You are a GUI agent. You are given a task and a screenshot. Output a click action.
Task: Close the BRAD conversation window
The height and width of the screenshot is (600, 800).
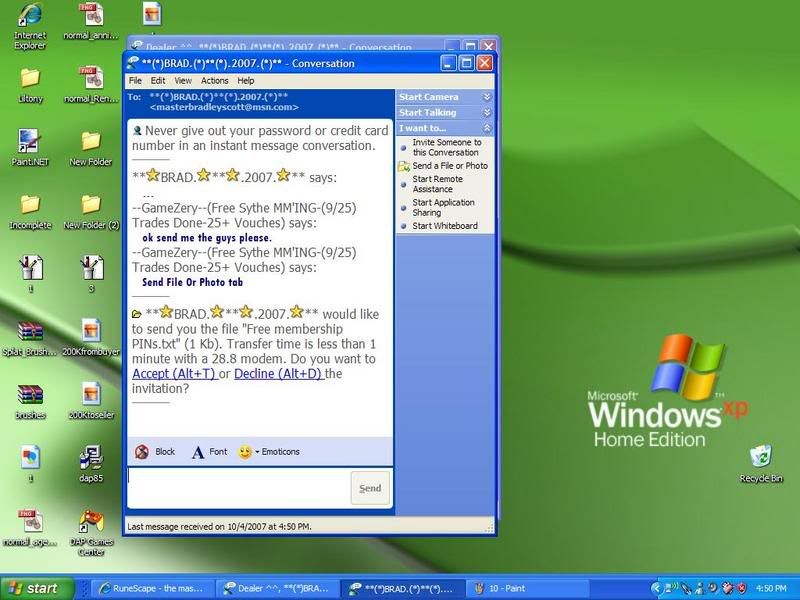point(484,64)
